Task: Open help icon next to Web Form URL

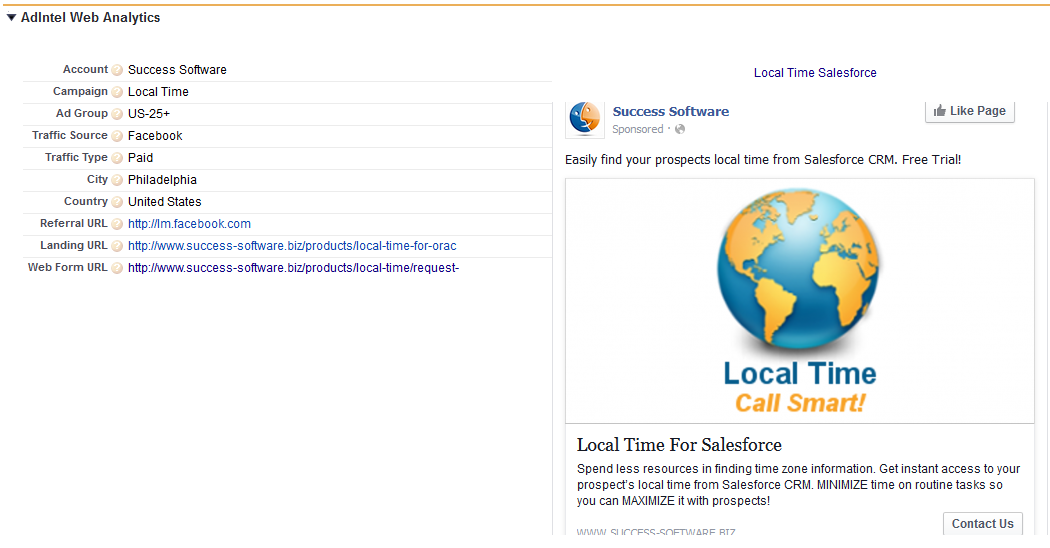Action: [x=117, y=268]
